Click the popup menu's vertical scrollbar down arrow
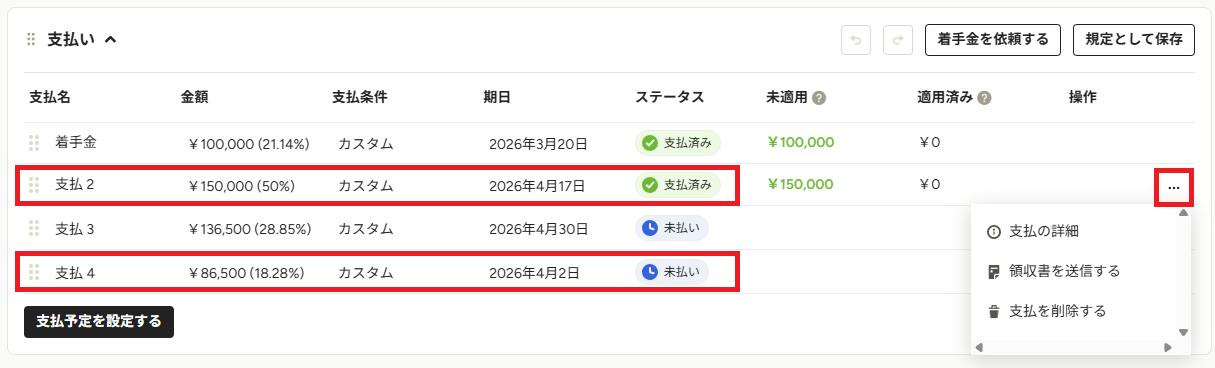Viewport: 1215px width, 368px height. pyautogui.click(x=1183, y=332)
